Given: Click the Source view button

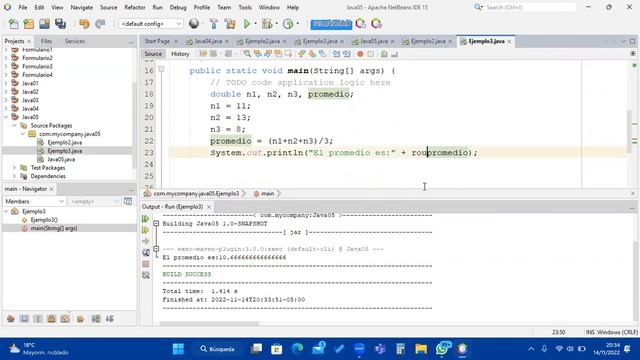Looking at the screenshot, I should coord(153,54).
